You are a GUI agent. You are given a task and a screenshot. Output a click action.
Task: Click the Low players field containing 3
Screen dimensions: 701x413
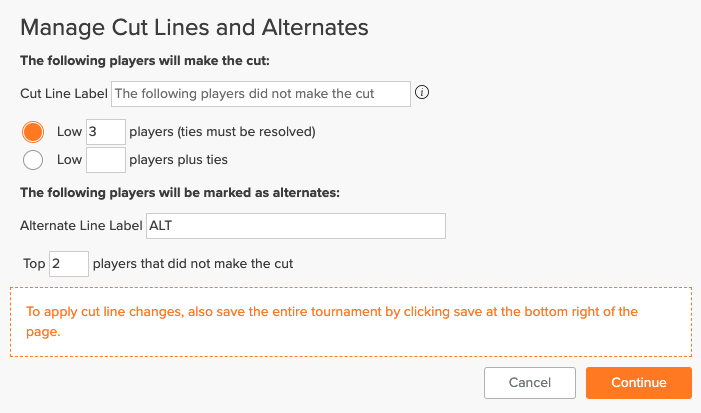pyautogui.click(x=106, y=132)
